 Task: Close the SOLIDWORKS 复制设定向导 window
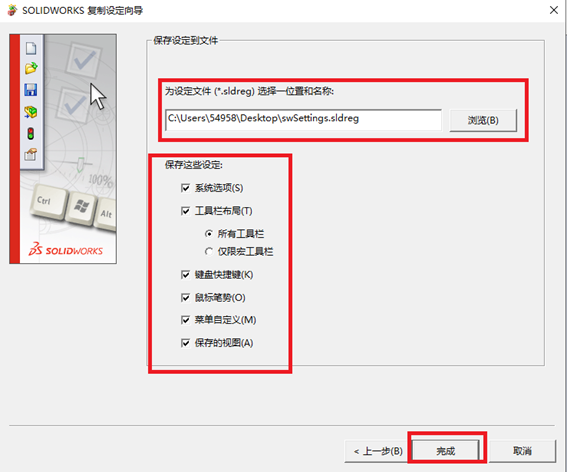click(x=554, y=10)
